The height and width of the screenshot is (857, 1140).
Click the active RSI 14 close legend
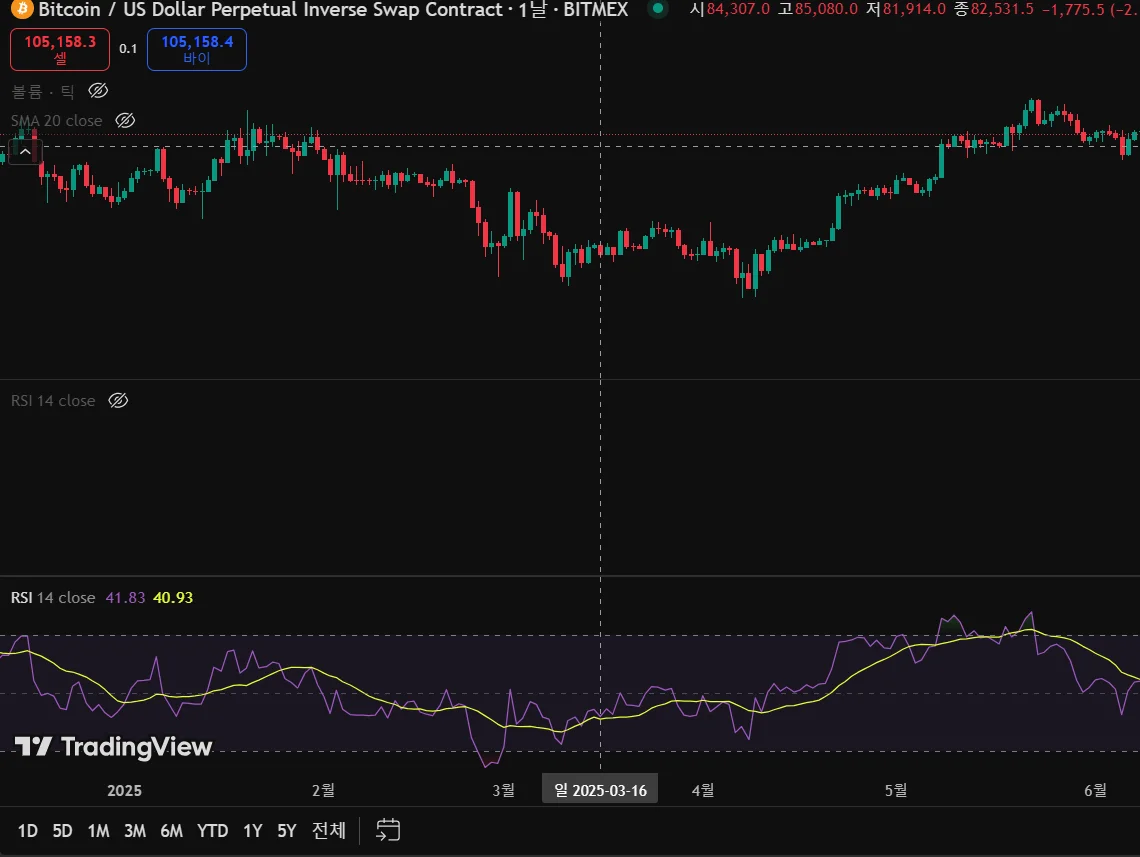pos(53,598)
